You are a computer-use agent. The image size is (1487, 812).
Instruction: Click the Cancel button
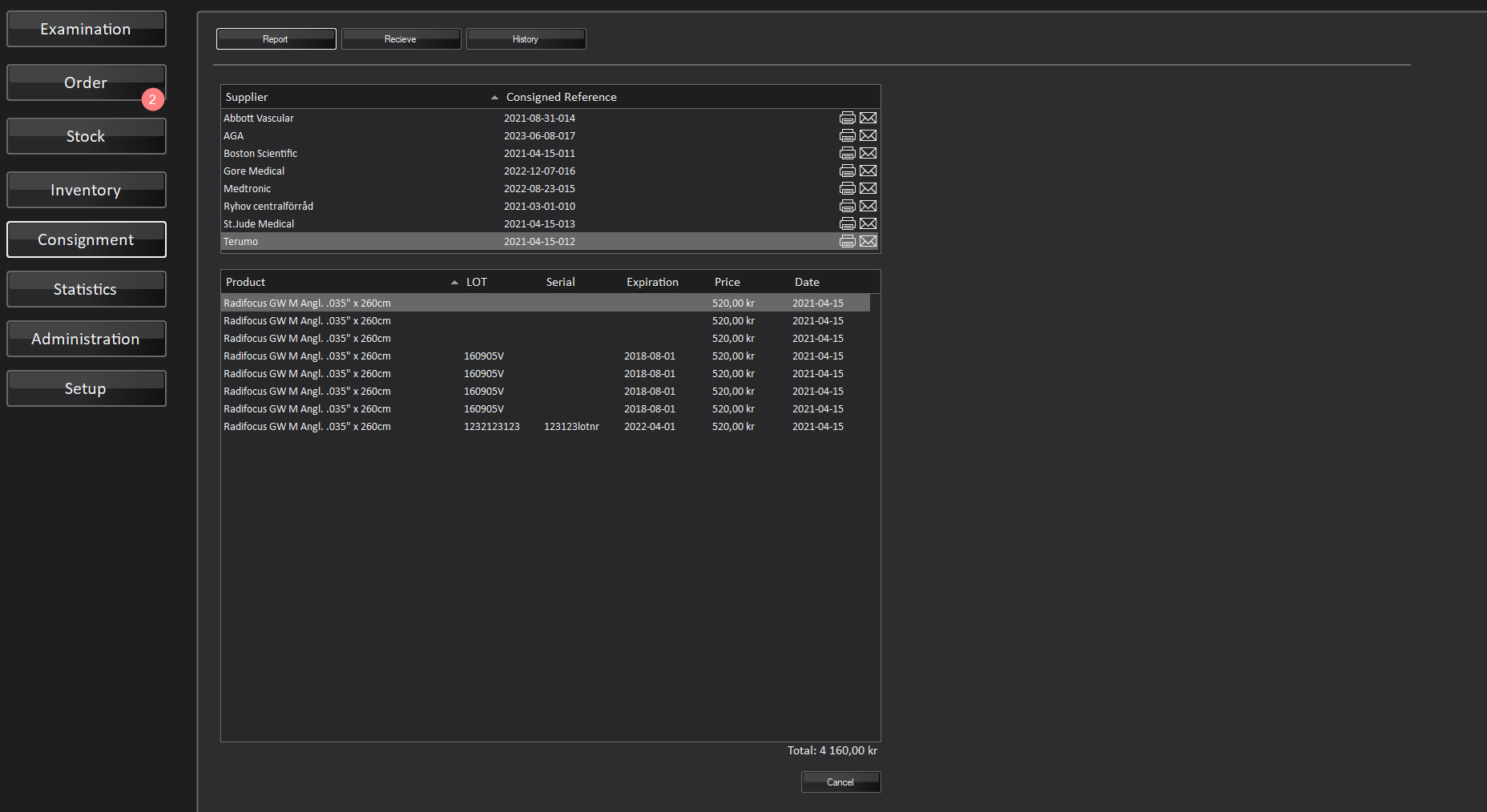coord(840,782)
